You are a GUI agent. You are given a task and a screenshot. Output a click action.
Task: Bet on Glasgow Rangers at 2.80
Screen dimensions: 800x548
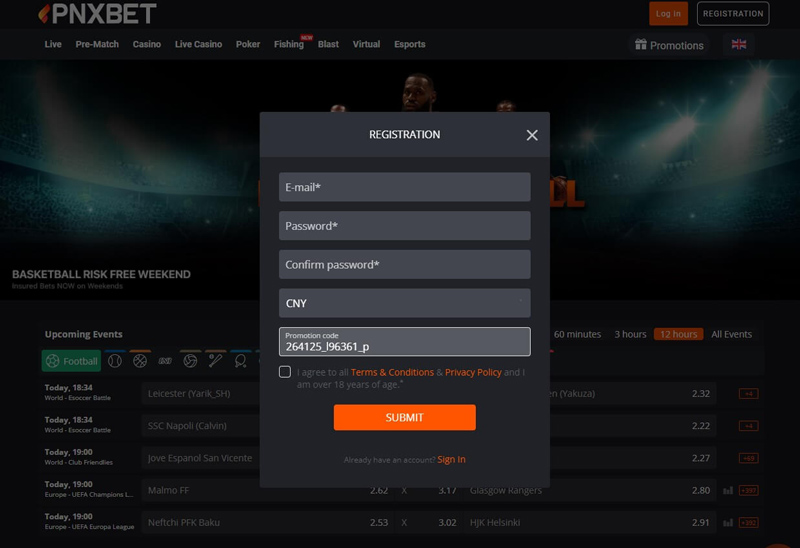tap(590, 490)
